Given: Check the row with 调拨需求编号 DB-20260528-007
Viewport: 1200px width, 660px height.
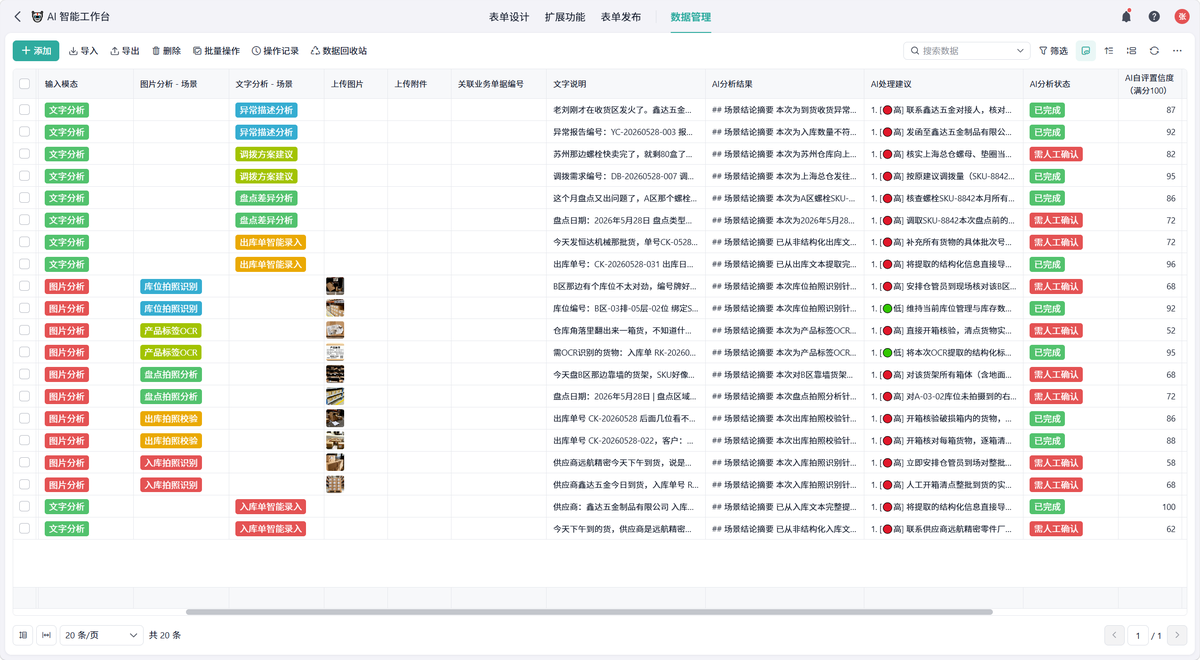Looking at the screenshot, I should click(x=25, y=176).
